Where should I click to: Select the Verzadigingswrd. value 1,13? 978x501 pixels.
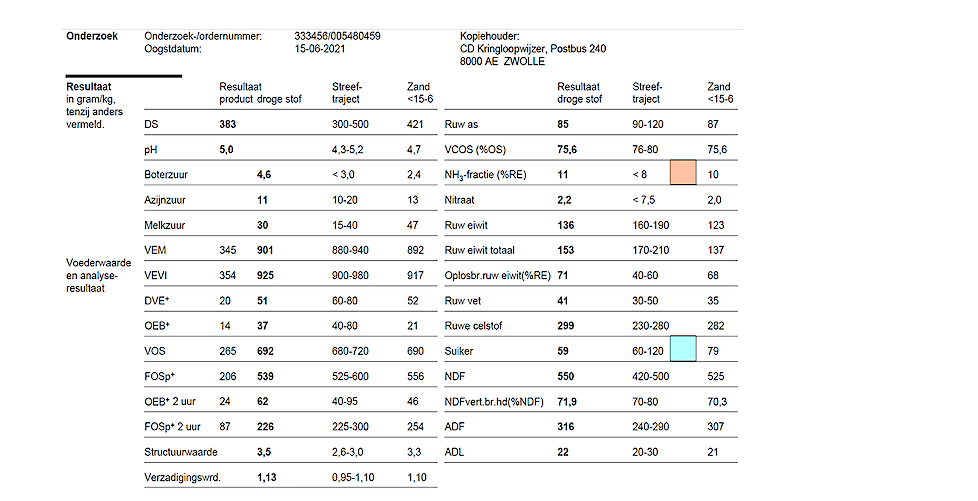[267, 478]
